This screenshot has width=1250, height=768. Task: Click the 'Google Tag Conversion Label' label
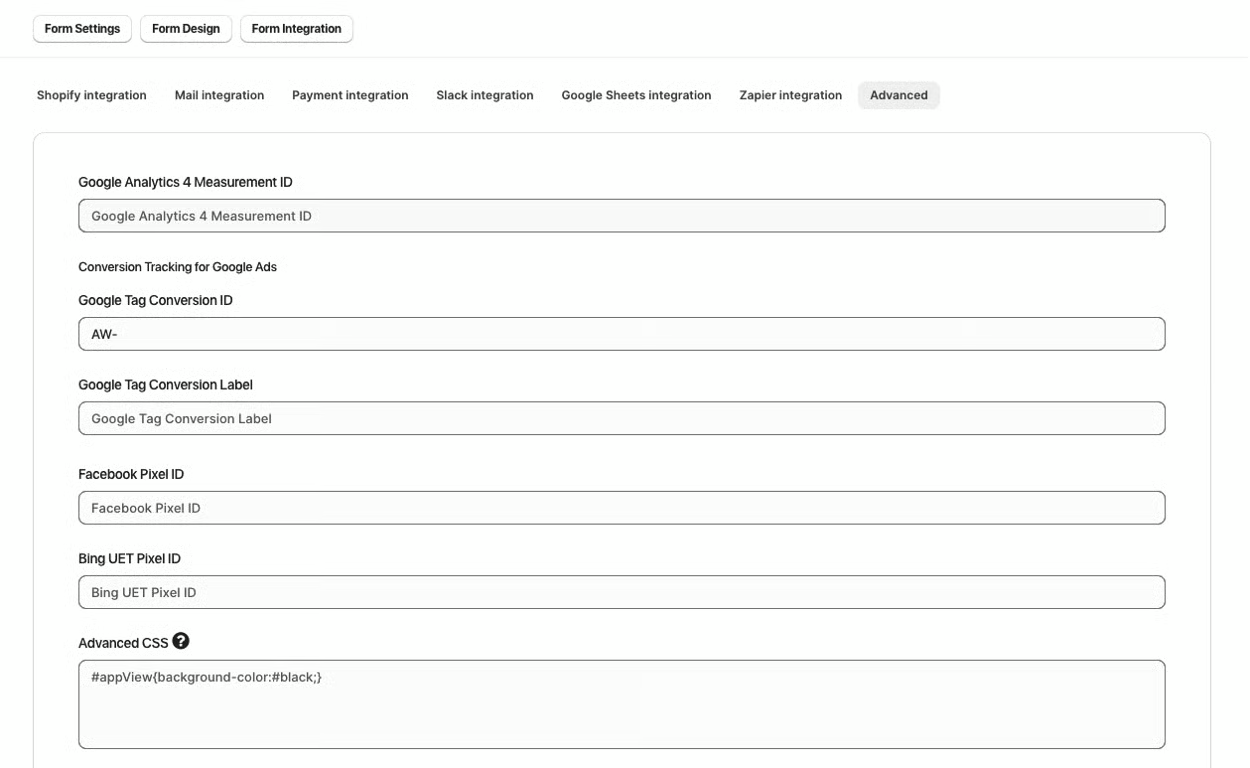166,385
